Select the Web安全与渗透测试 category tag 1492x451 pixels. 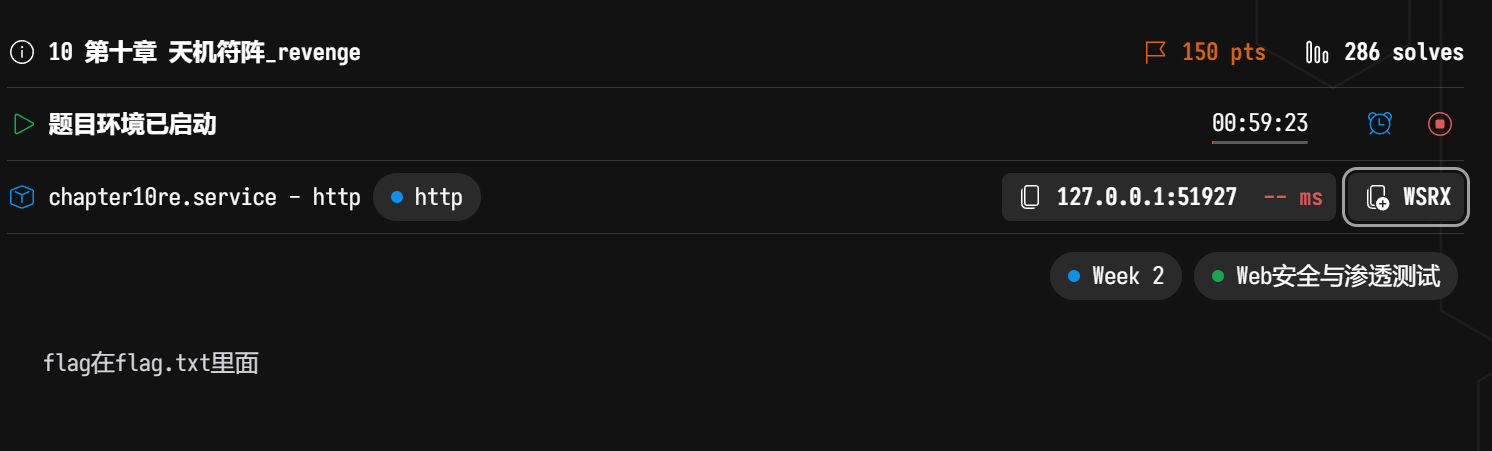point(1326,276)
